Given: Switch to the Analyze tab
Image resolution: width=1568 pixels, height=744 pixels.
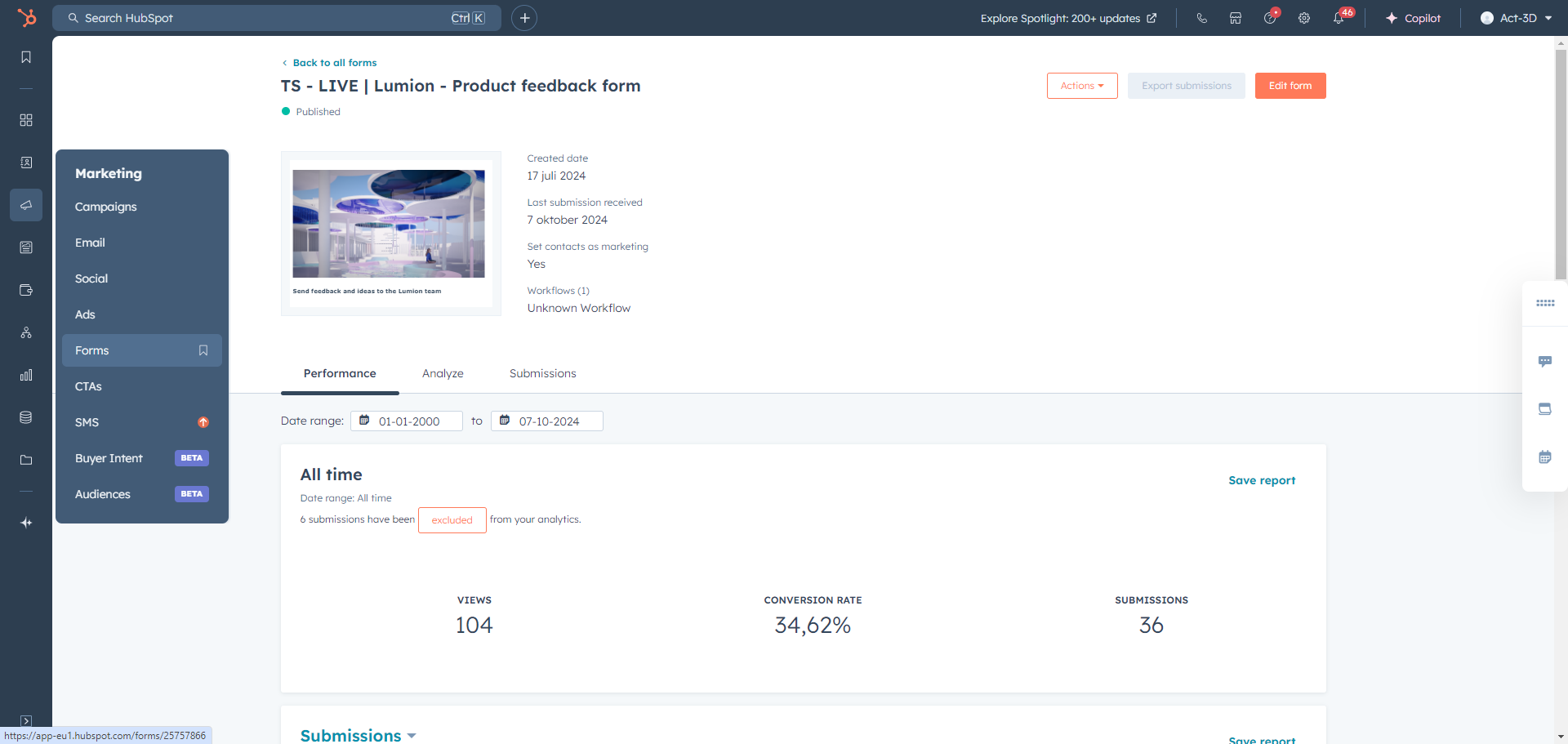Looking at the screenshot, I should [x=443, y=373].
